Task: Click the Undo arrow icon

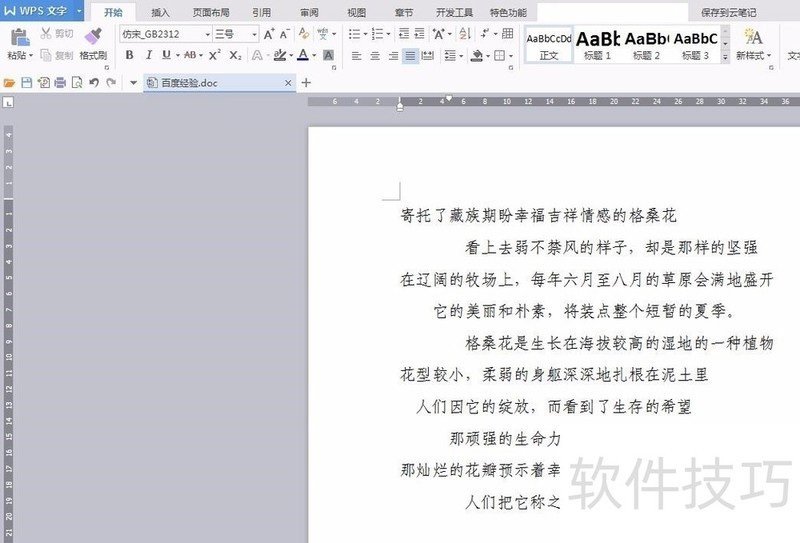Action: (93, 82)
